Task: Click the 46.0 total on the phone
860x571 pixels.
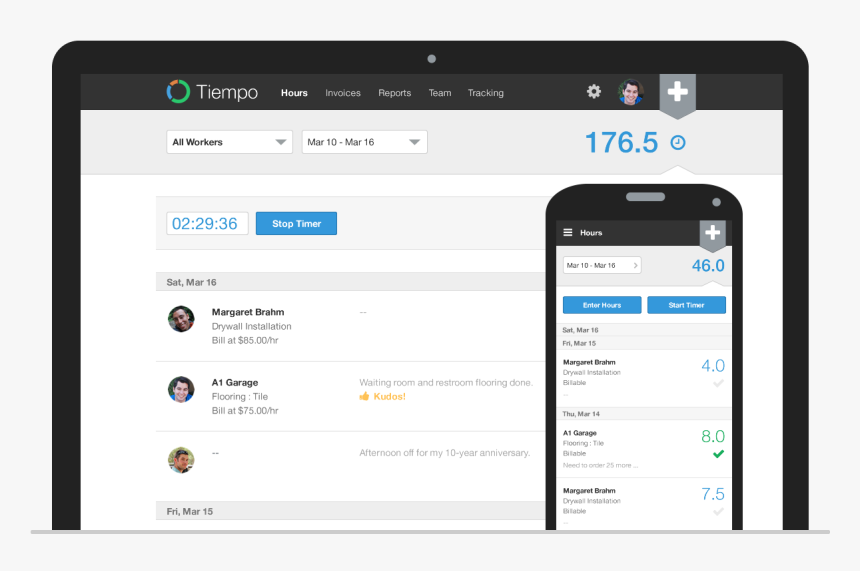Action: 708,265
